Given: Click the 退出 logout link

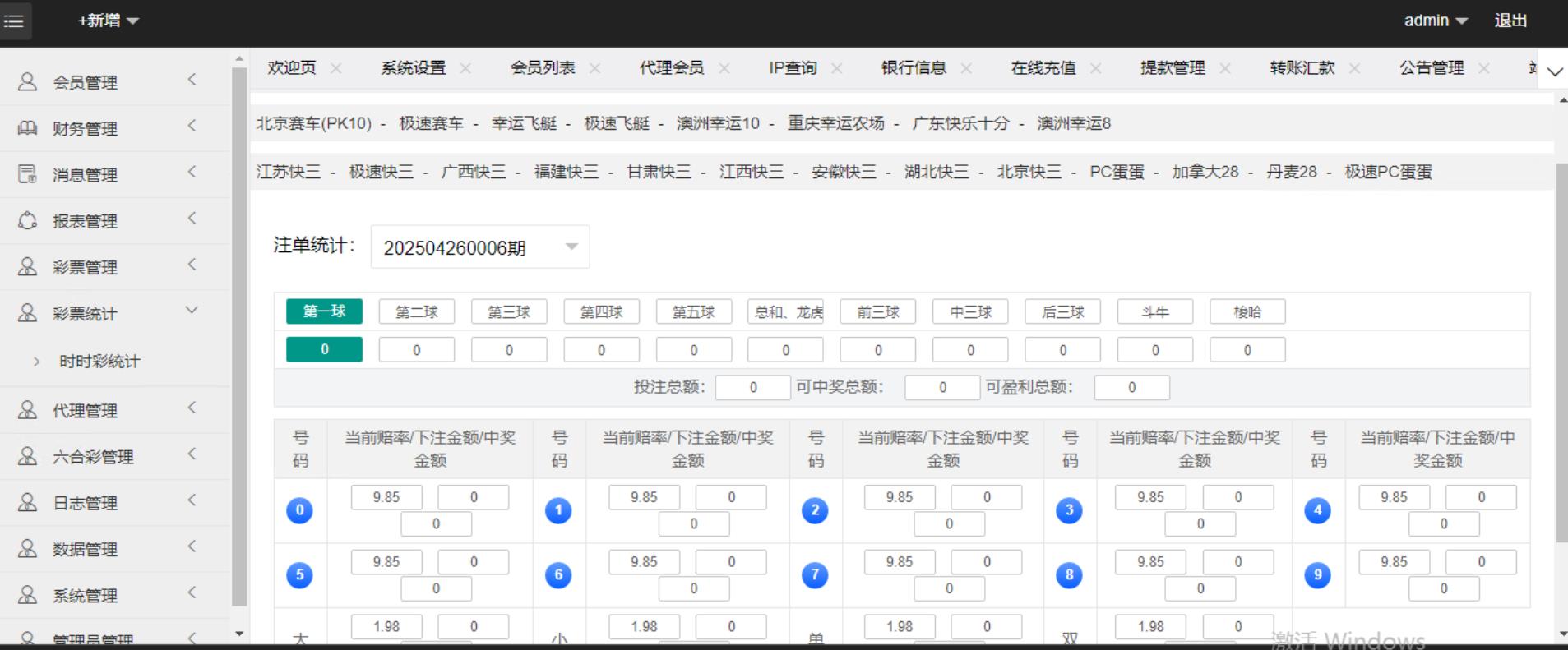Looking at the screenshot, I should click(1510, 21).
